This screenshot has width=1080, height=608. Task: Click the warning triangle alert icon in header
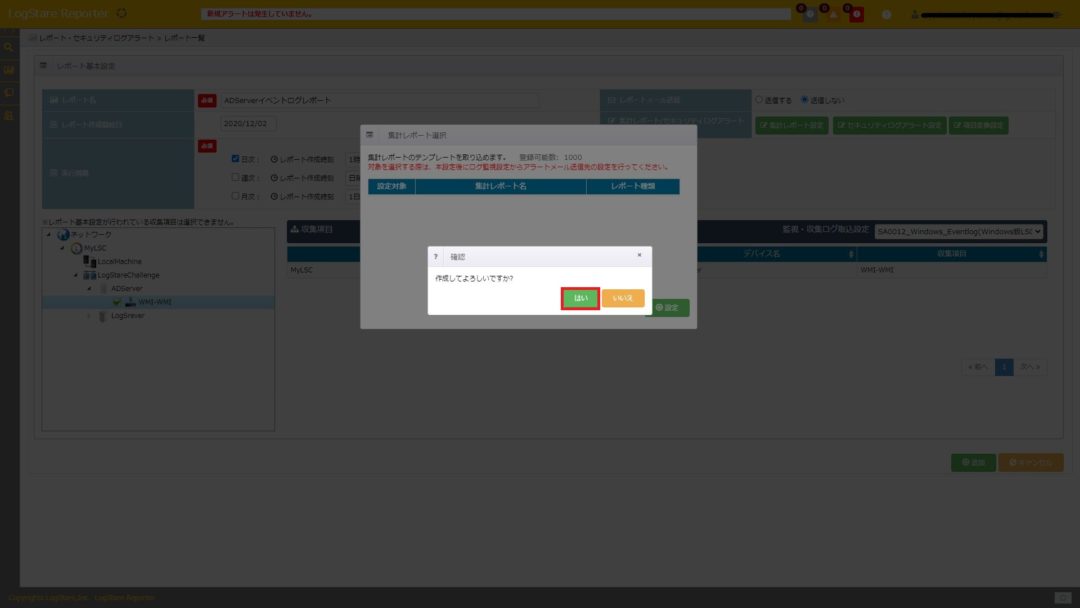(833, 14)
